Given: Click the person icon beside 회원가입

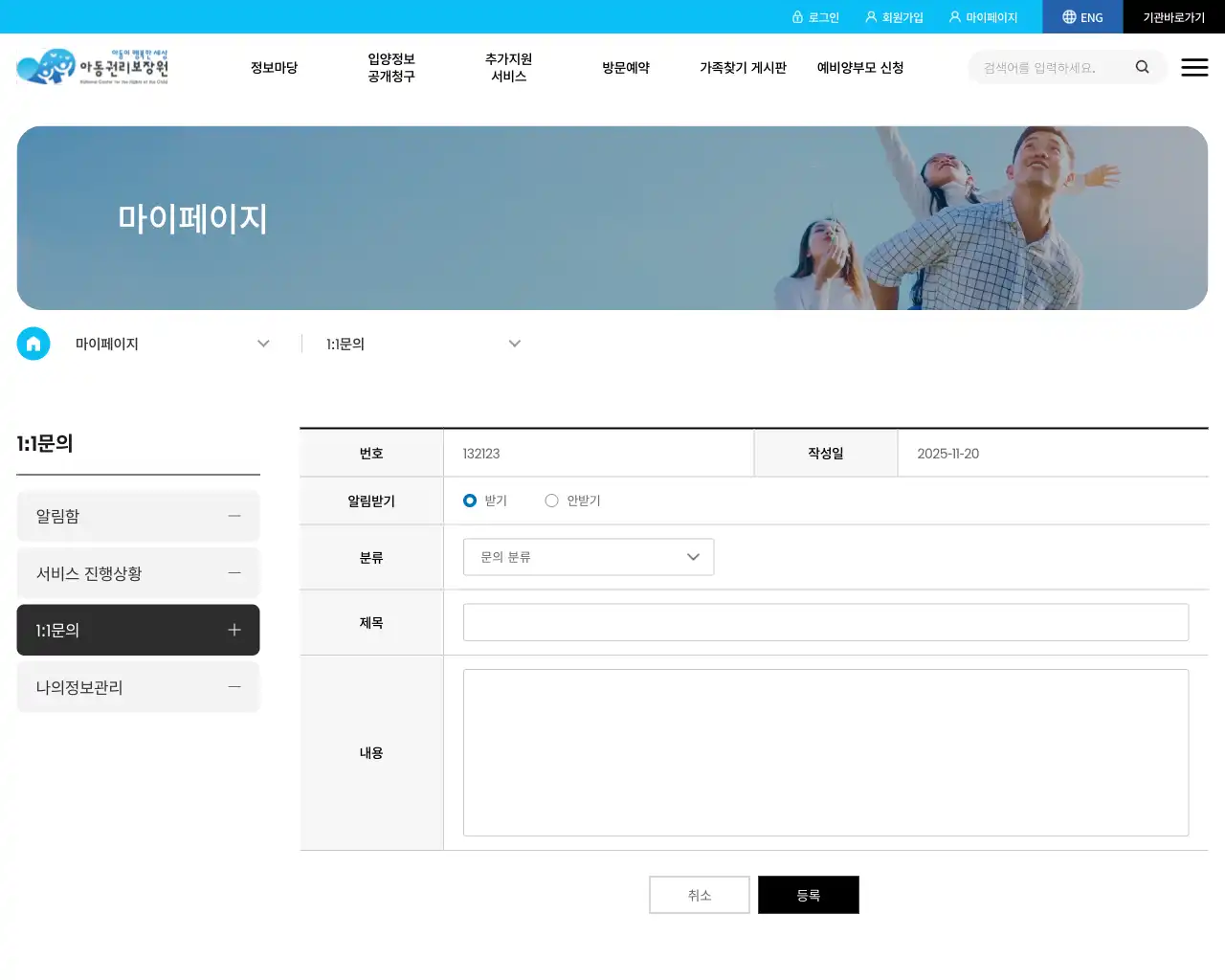Looking at the screenshot, I should pos(869,16).
